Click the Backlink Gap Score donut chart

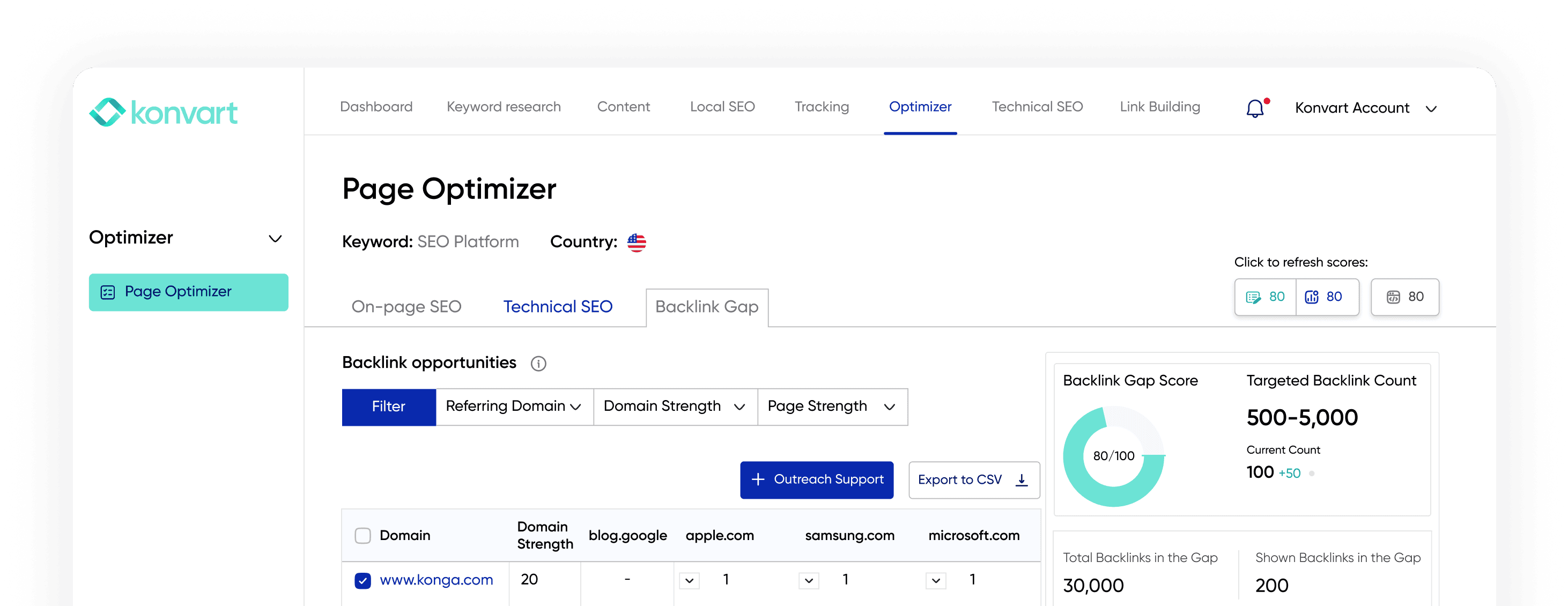click(1113, 455)
